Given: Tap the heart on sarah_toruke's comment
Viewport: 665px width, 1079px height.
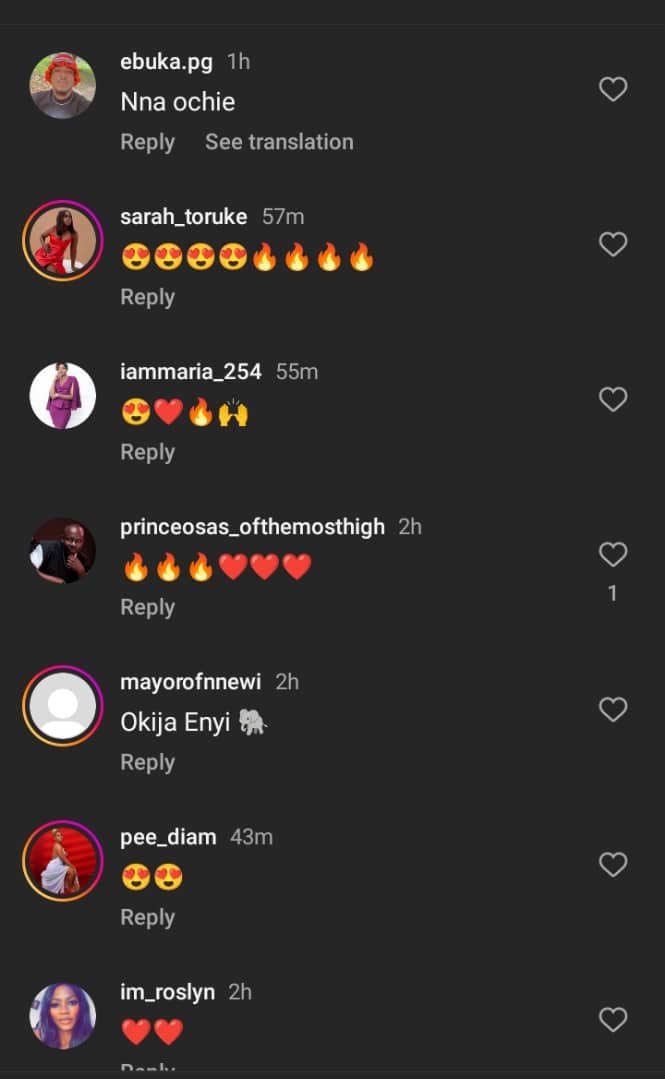Looking at the screenshot, I should 612,245.
